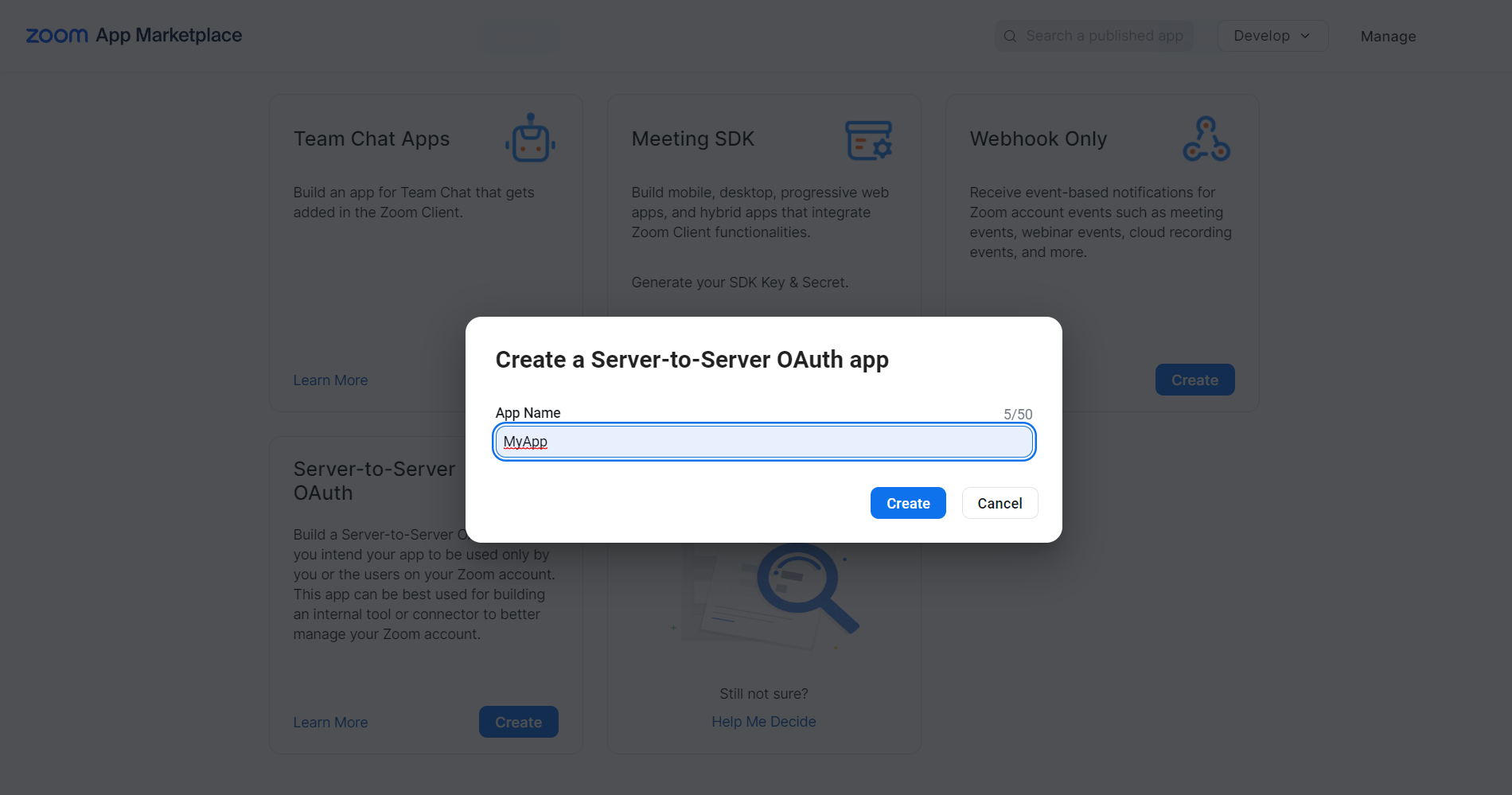
Task: Click Create on the Server-to-Server OAuth card
Action: coord(518,722)
